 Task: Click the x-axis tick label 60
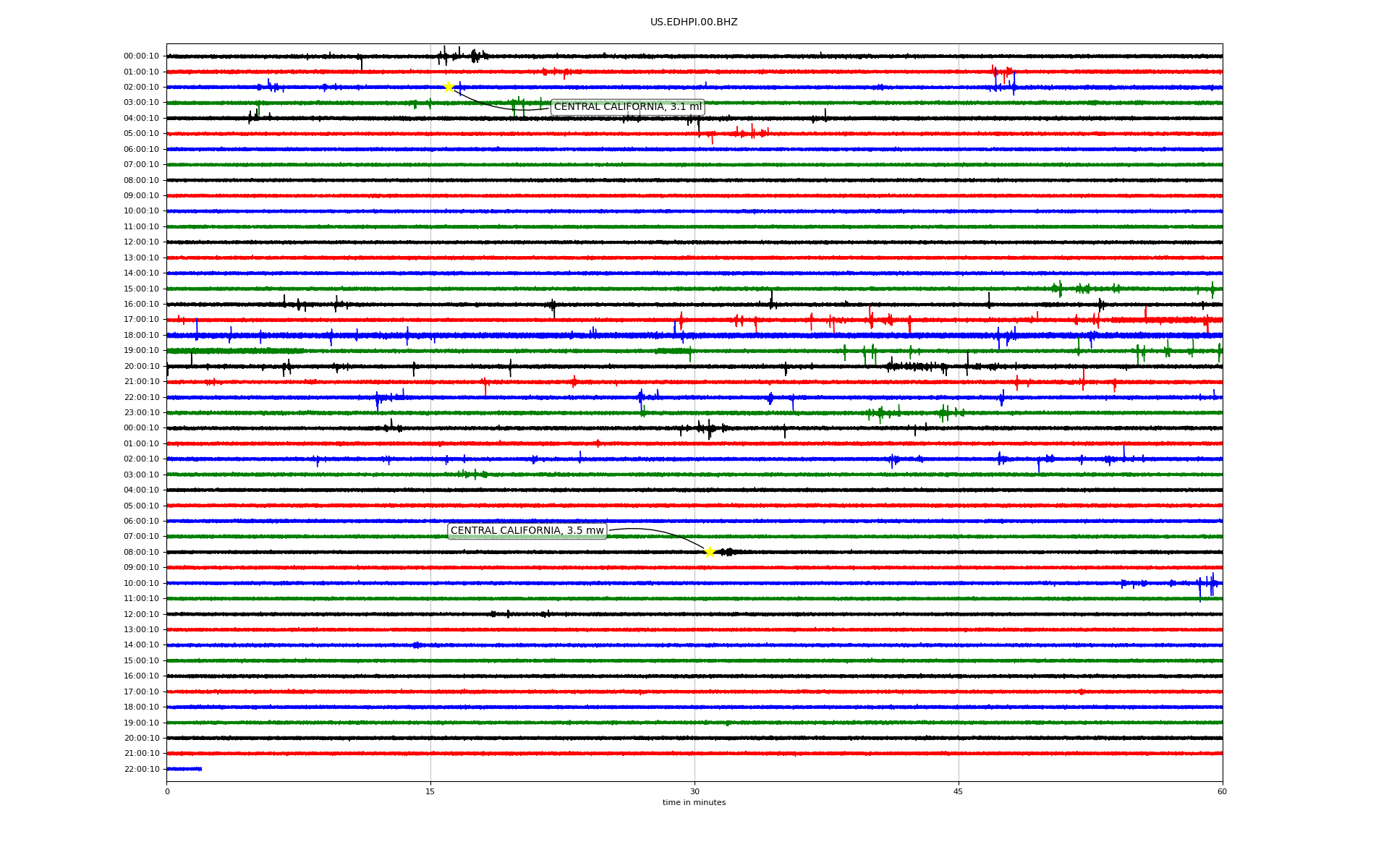click(1222, 792)
